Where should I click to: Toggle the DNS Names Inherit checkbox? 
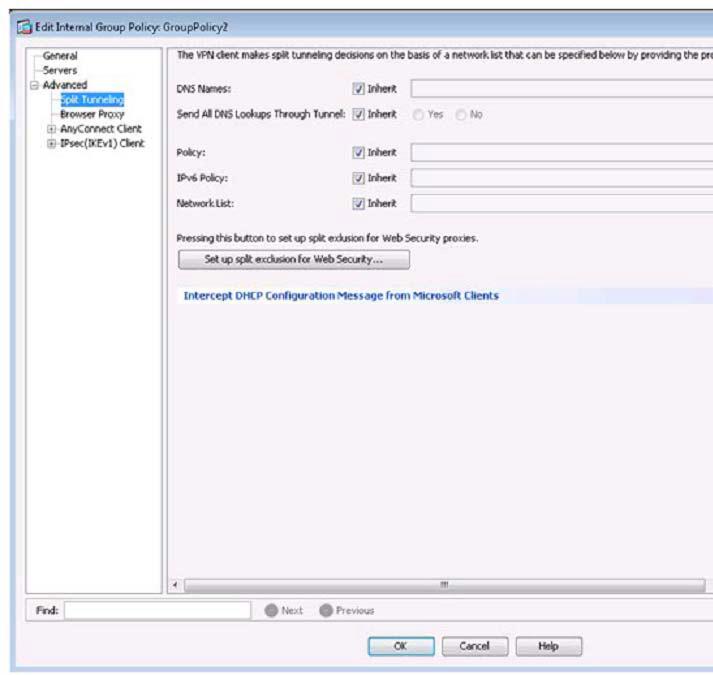359,89
